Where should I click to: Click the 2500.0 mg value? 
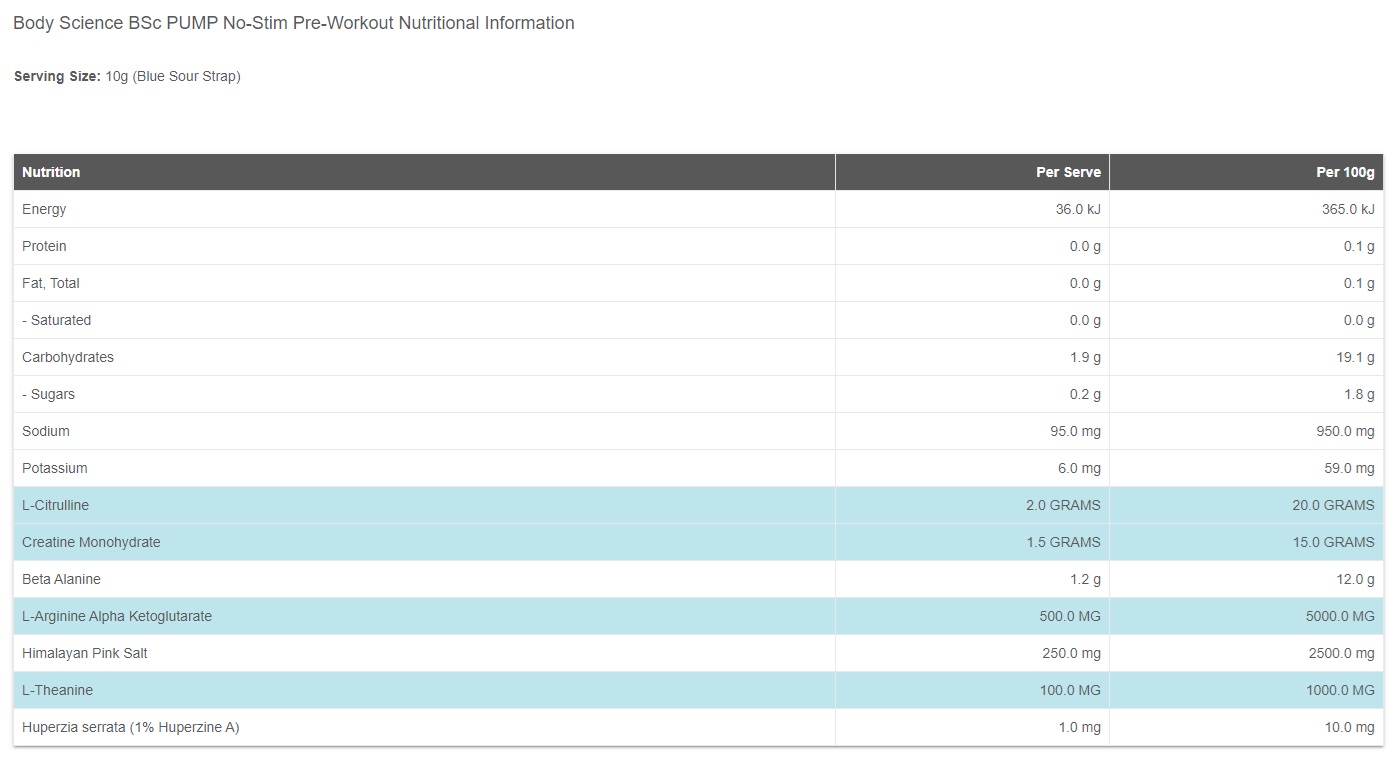(1342, 653)
